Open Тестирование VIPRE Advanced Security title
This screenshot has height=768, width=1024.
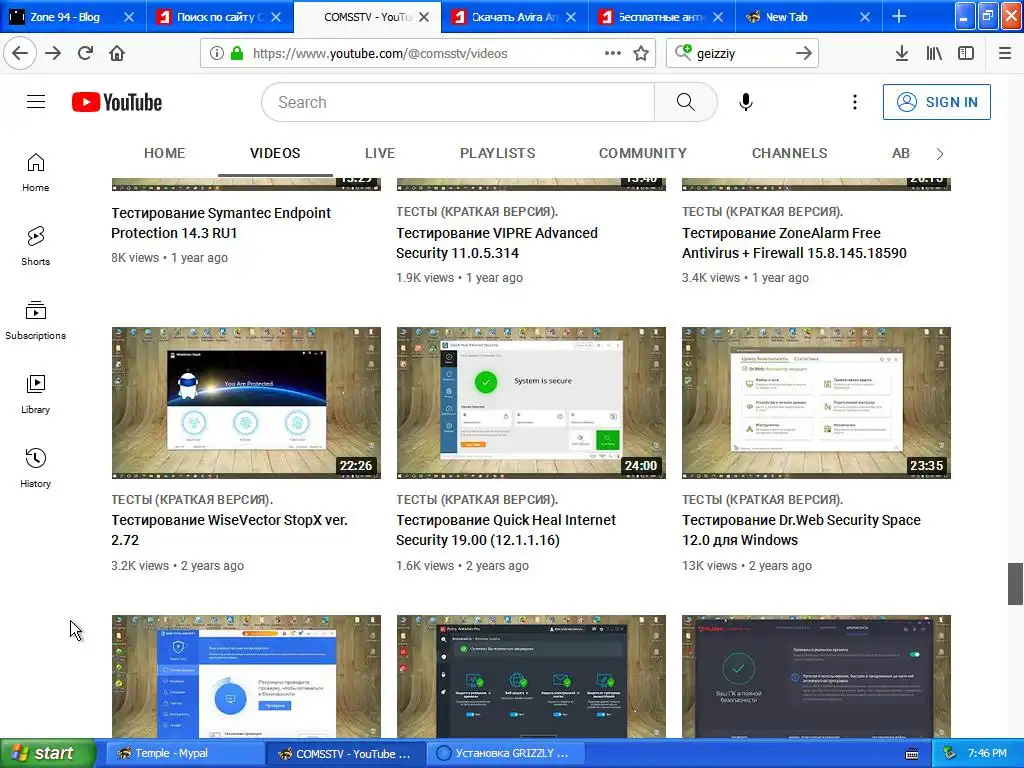(x=496, y=243)
